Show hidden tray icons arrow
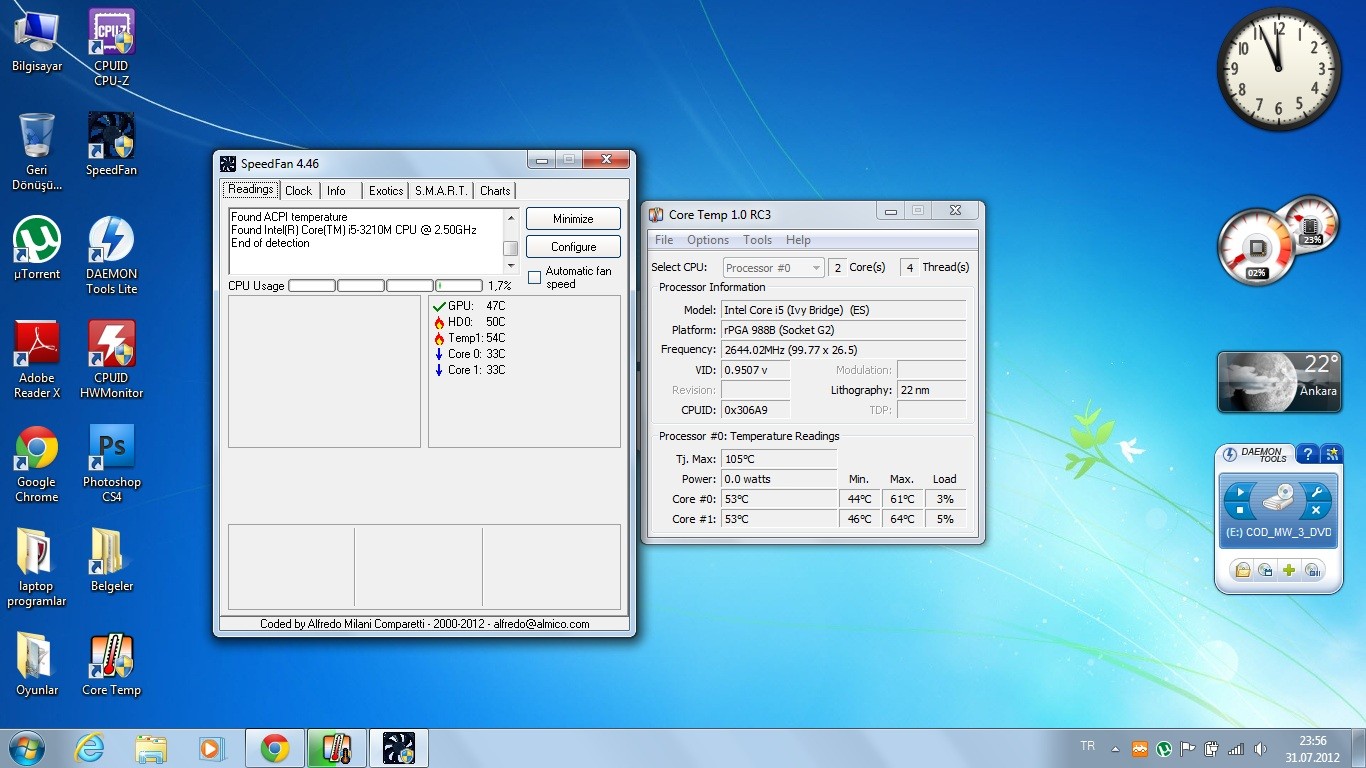 click(x=1115, y=748)
